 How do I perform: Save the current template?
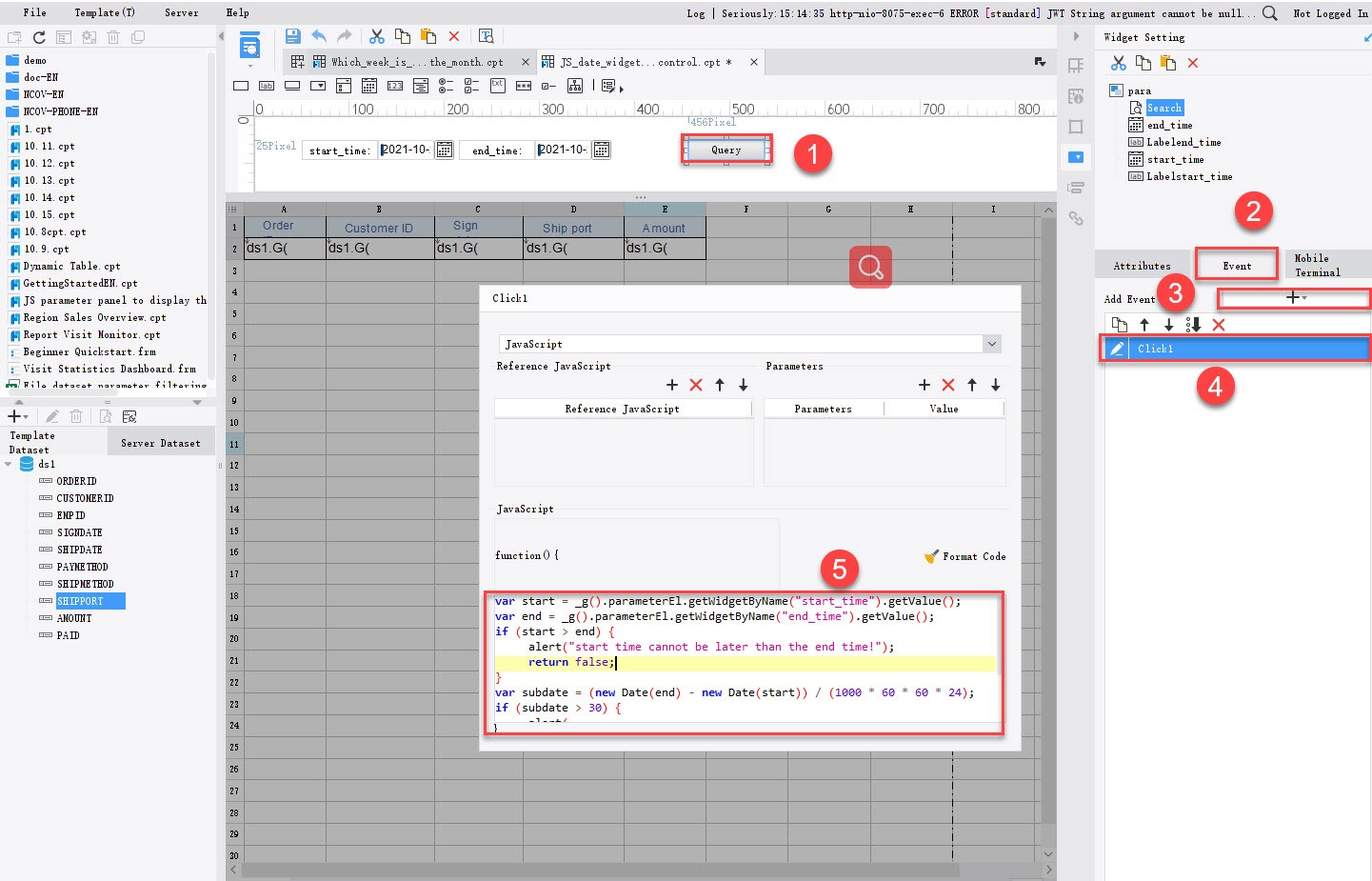(x=293, y=36)
